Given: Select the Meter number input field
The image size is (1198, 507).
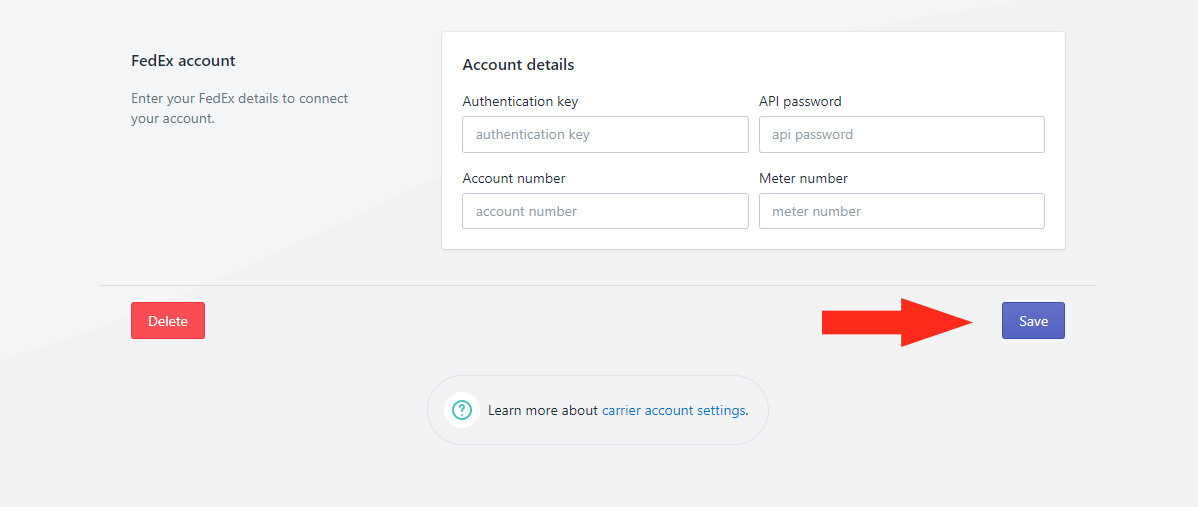Looking at the screenshot, I should [x=902, y=211].
